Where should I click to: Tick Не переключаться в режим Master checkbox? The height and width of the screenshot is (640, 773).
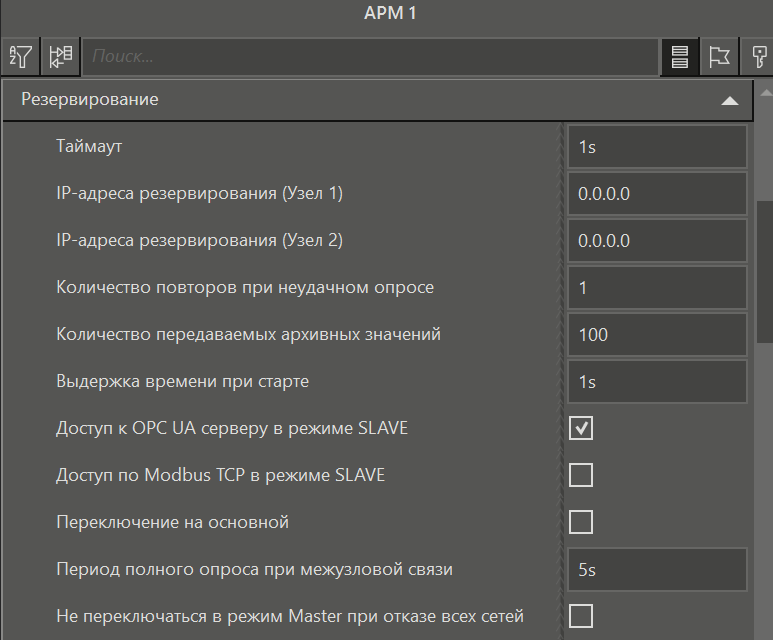[x=581, y=615]
